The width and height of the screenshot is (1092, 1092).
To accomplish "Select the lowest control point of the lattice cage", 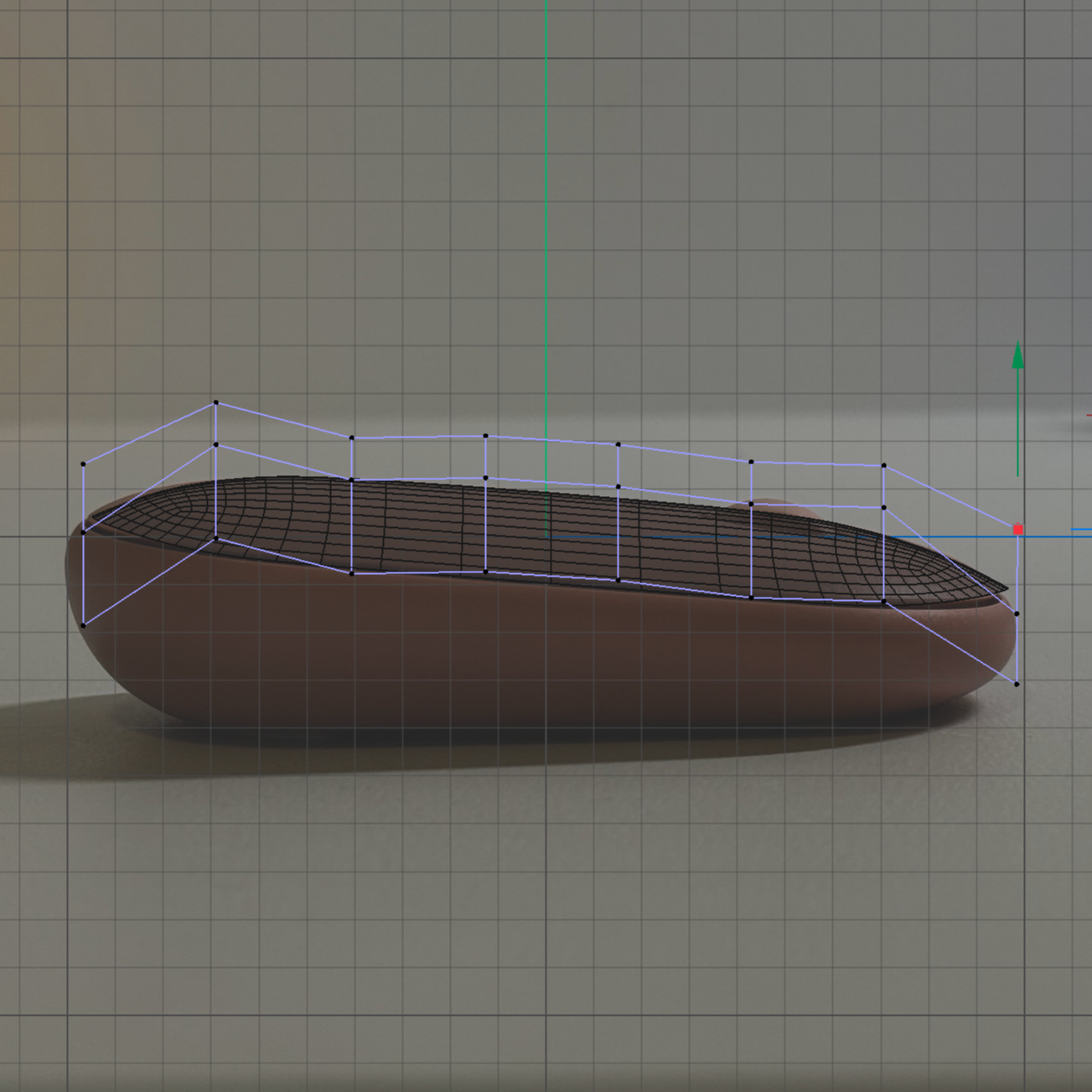I will pos(1017,684).
